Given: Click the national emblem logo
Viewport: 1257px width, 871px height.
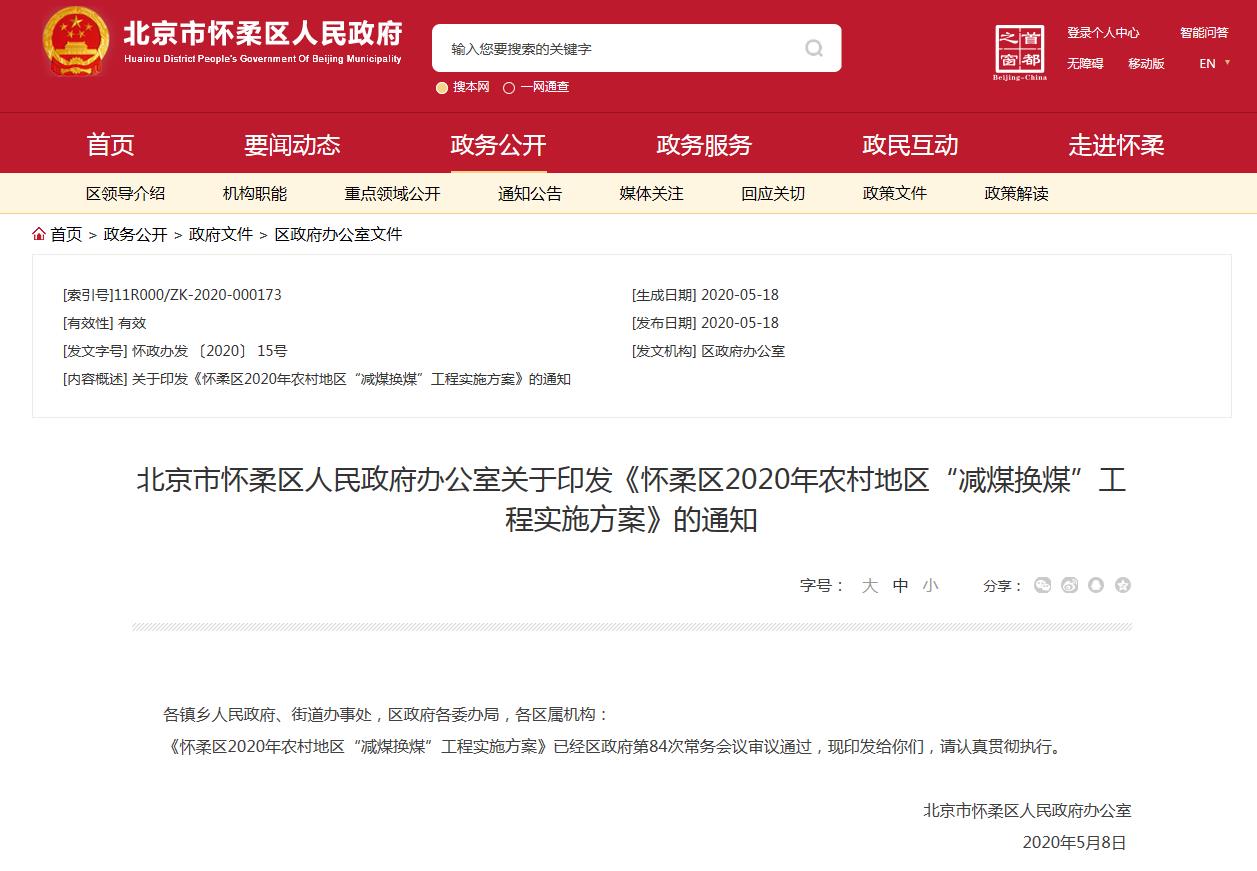Looking at the screenshot, I should coord(76,42).
